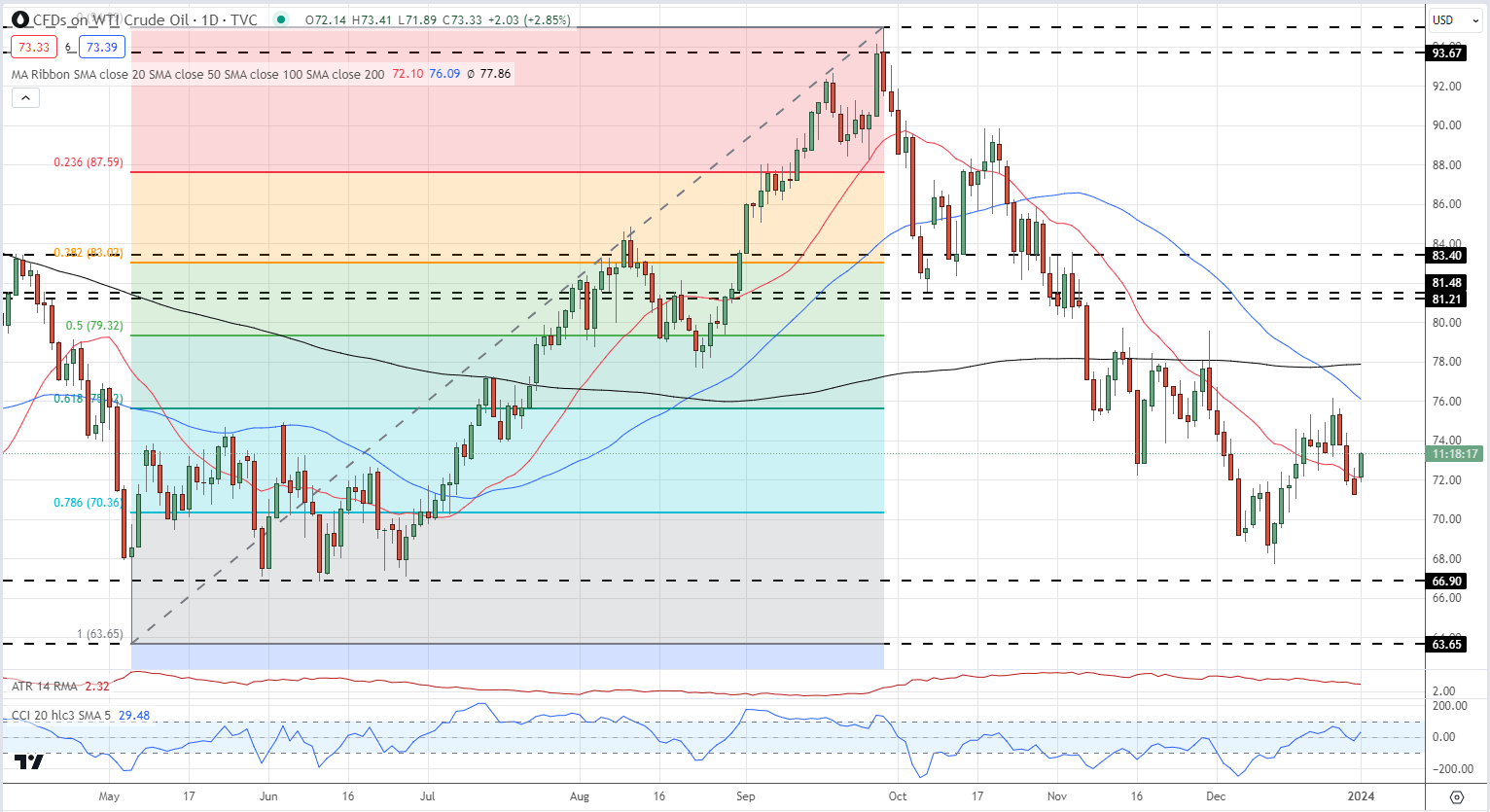Viewport: 1490px width, 812px height.
Task: Click the Aug label on time axis
Action: point(579,795)
